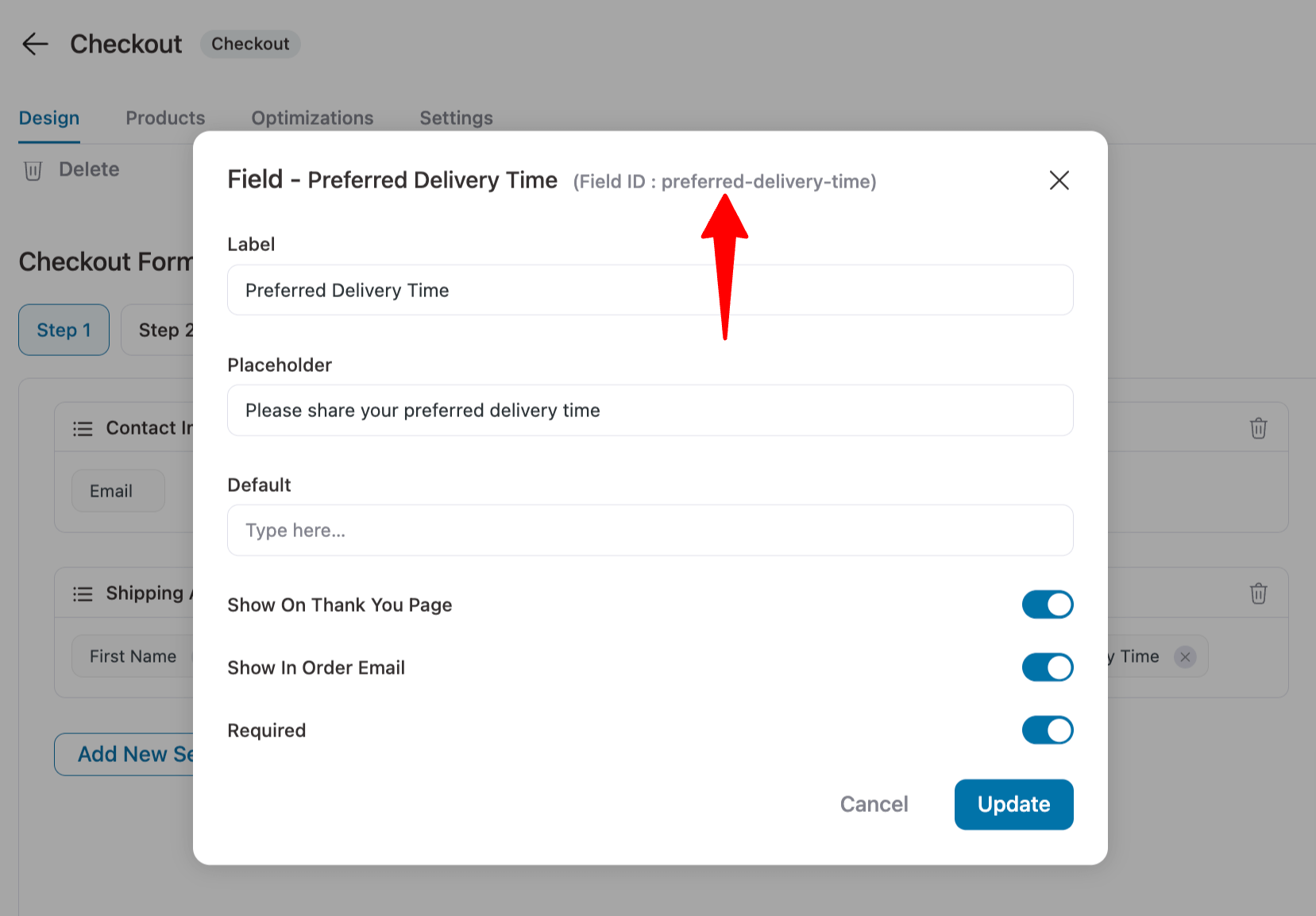
Task: Open the Optimizations tab
Action: click(312, 118)
